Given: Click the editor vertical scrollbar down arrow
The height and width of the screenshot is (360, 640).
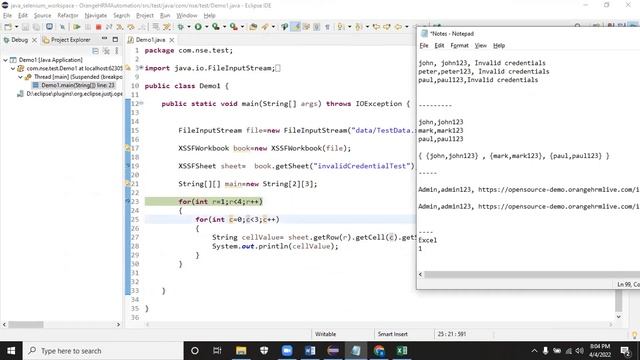Looking at the screenshot, I should coord(618,317).
